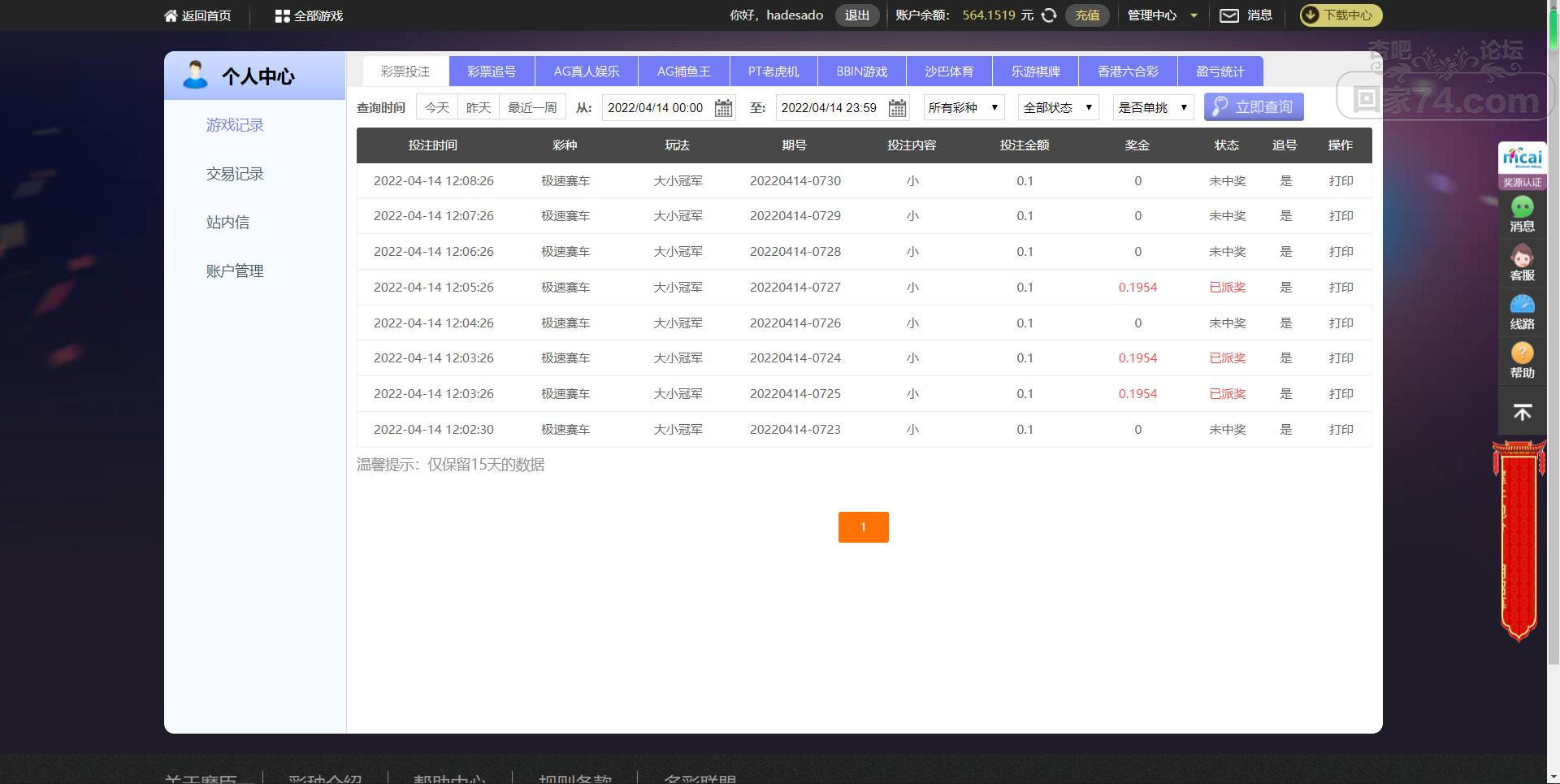1560x784 pixels.
Task: Click the 奖金 column header
Action: pos(1137,145)
